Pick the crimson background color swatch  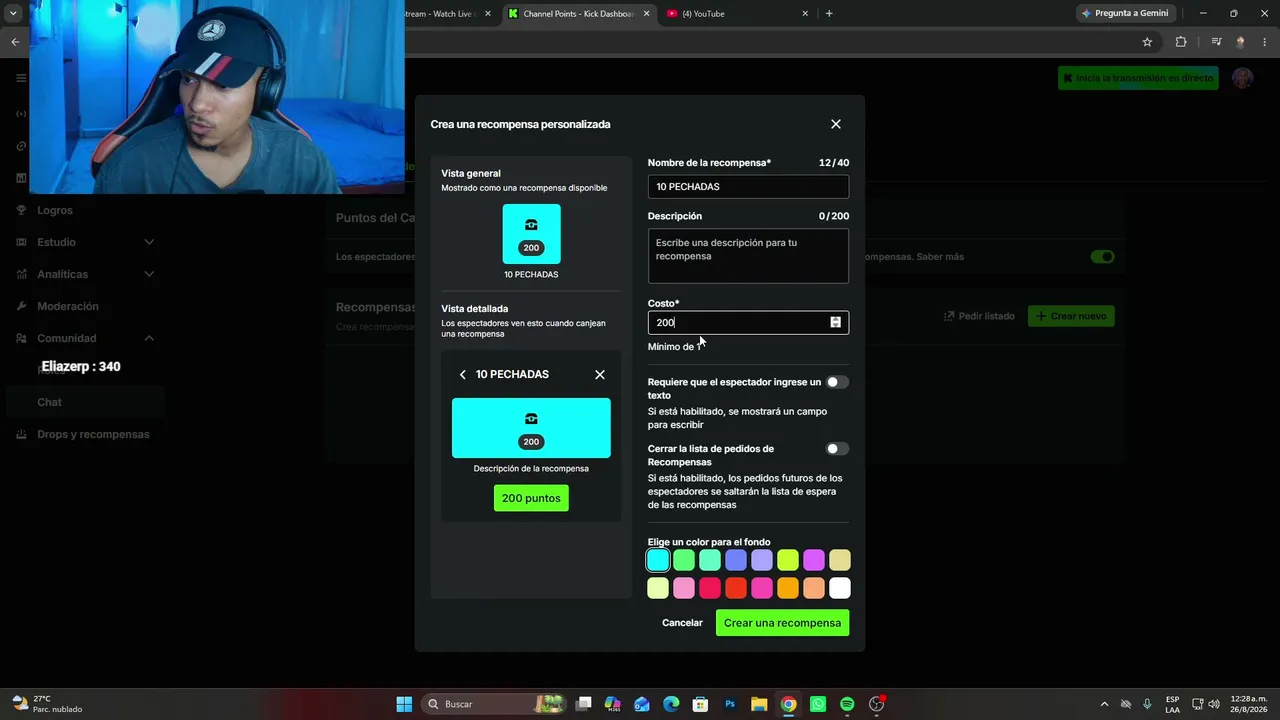(x=710, y=588)
